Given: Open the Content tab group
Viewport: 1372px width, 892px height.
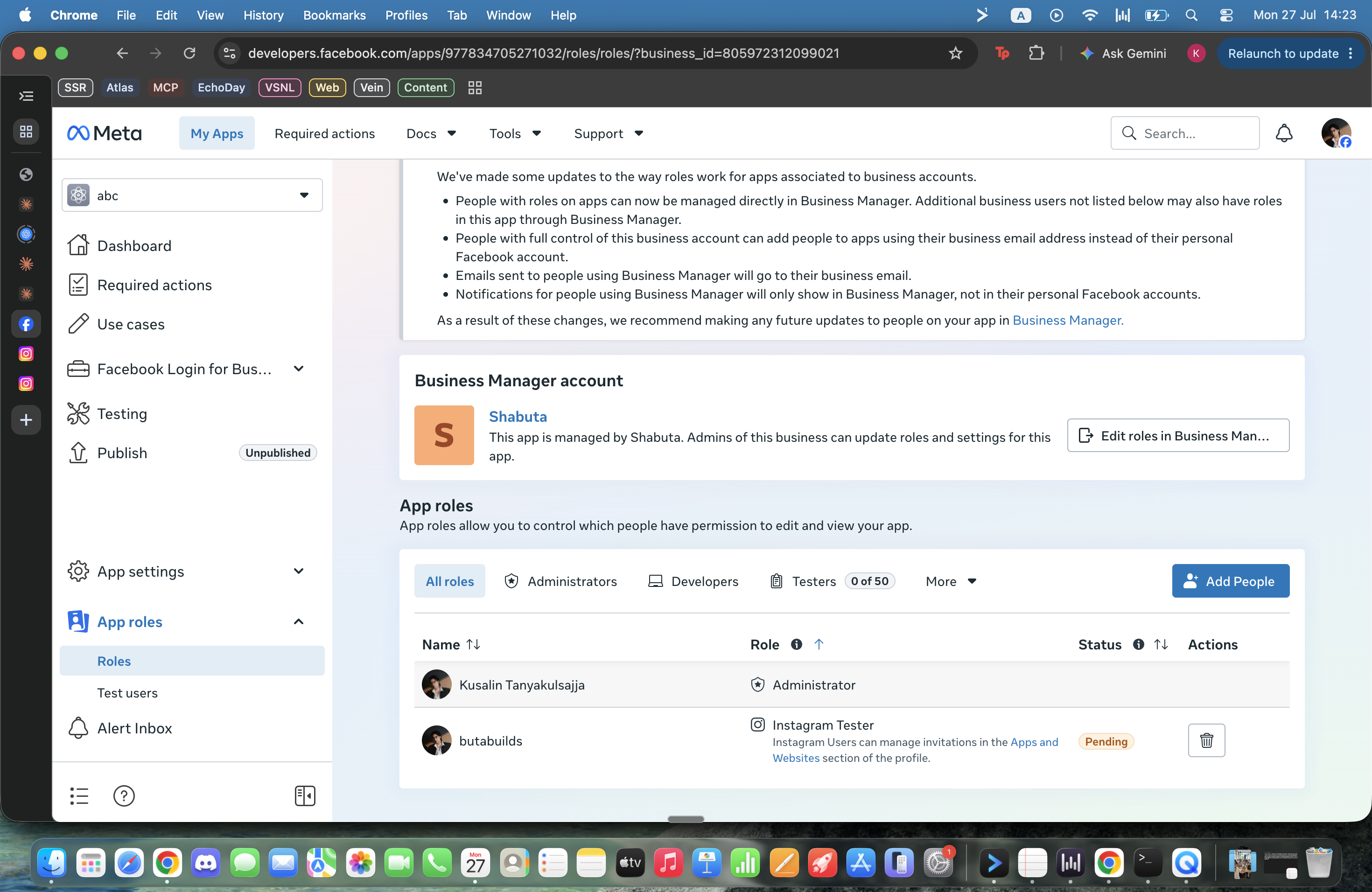Looking at the screenshot, I should click(426, 88).
